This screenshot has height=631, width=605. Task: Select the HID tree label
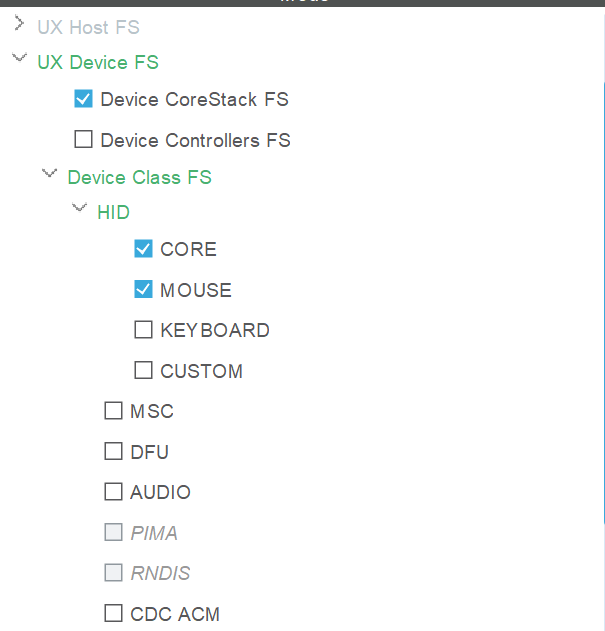tap(113, 212)
